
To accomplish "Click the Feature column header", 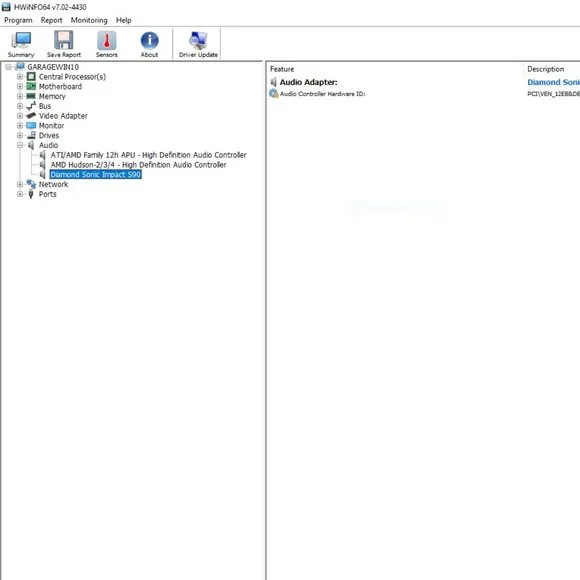I will click(282, 69).
